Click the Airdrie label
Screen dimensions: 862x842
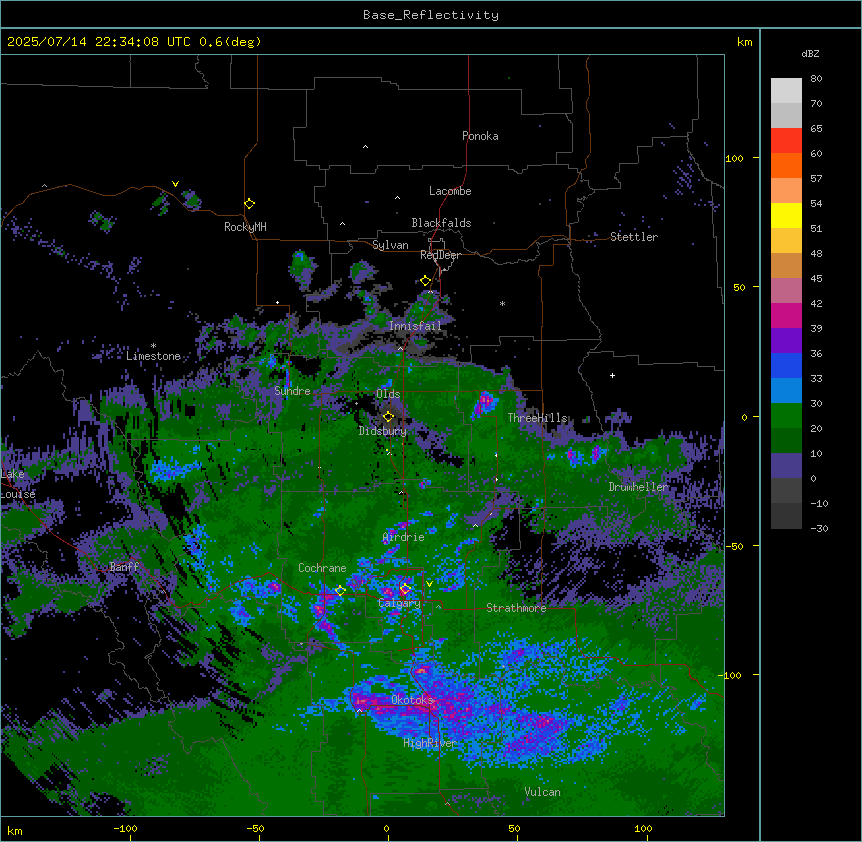pyautogui.click(x=403, y=537)
